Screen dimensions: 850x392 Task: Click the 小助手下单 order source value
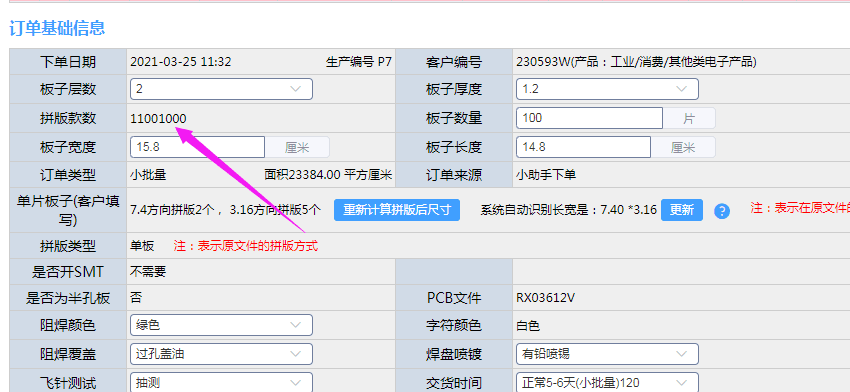pos(546,175)
